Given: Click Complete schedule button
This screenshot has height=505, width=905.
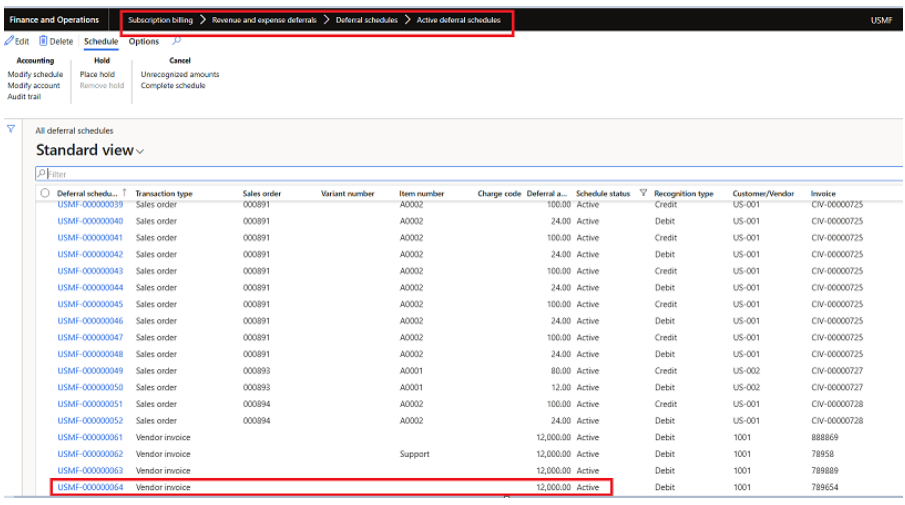Looking at the screenshot, I should [x=173, y=86].
